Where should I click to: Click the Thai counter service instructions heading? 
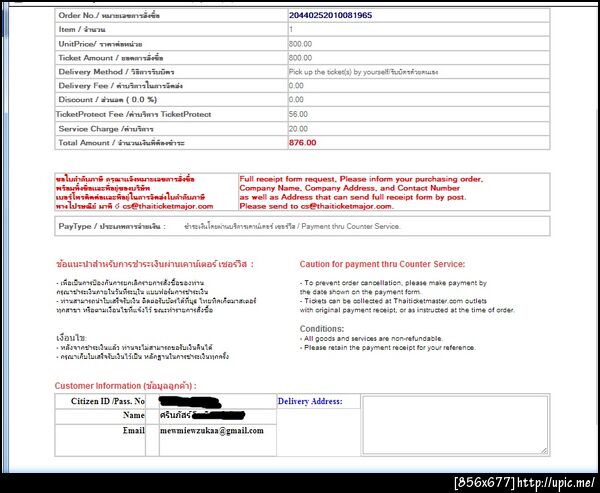click(x=155, y=264)
